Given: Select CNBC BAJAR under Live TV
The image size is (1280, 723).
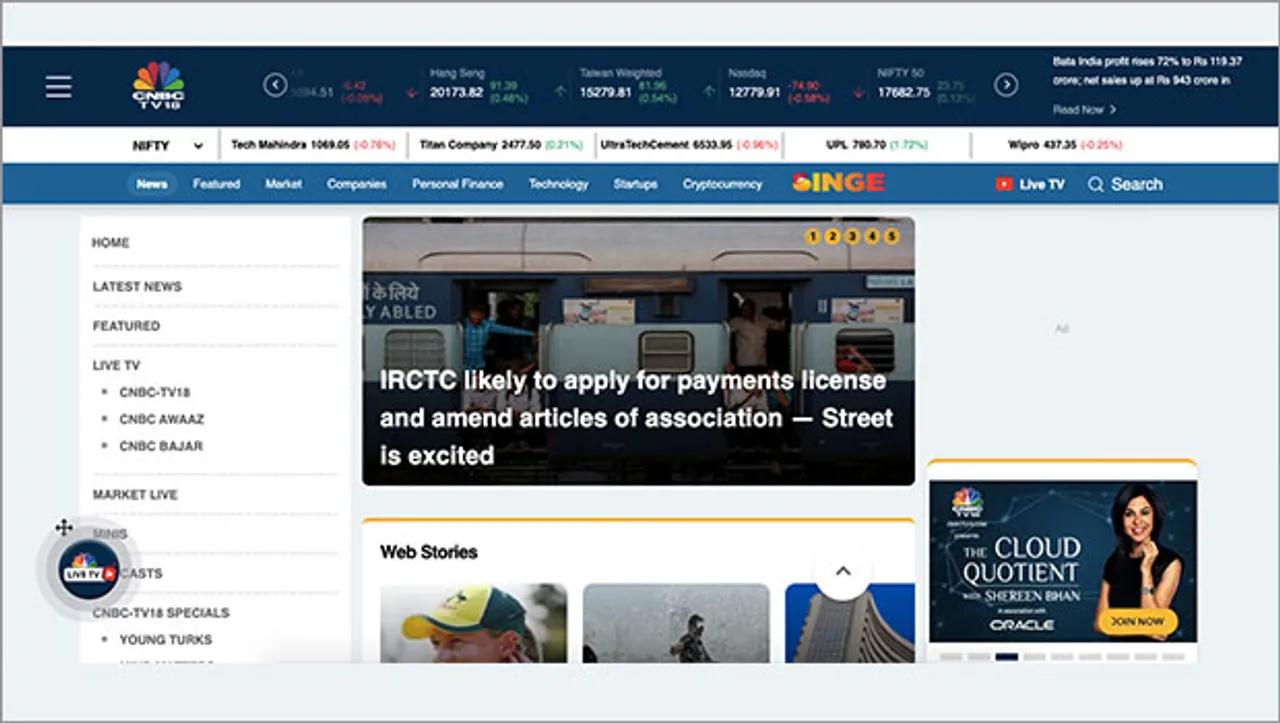Looking at the screenshot, I should (160, 447).
